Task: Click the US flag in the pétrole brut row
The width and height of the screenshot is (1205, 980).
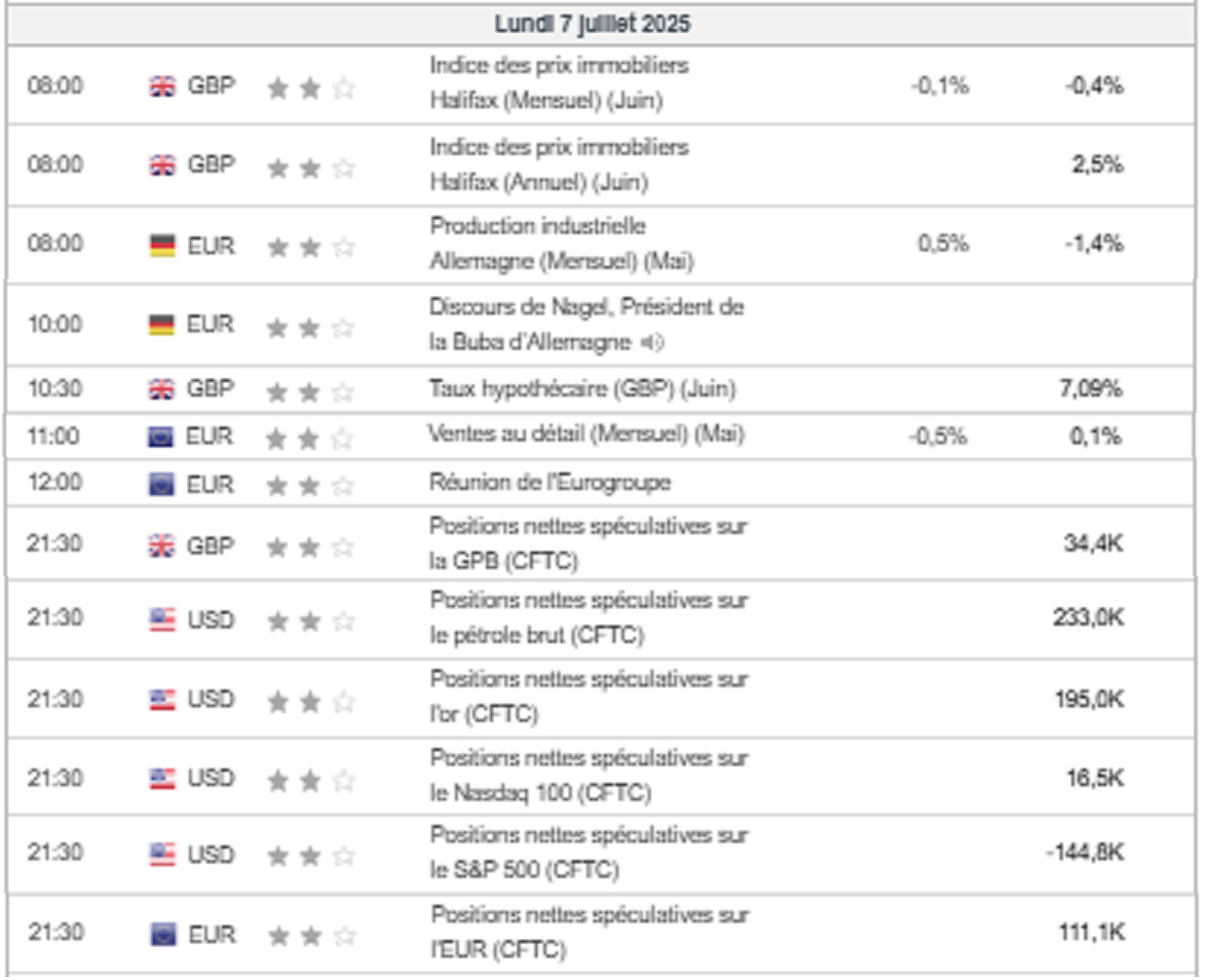Action: [x=162, y=620]
